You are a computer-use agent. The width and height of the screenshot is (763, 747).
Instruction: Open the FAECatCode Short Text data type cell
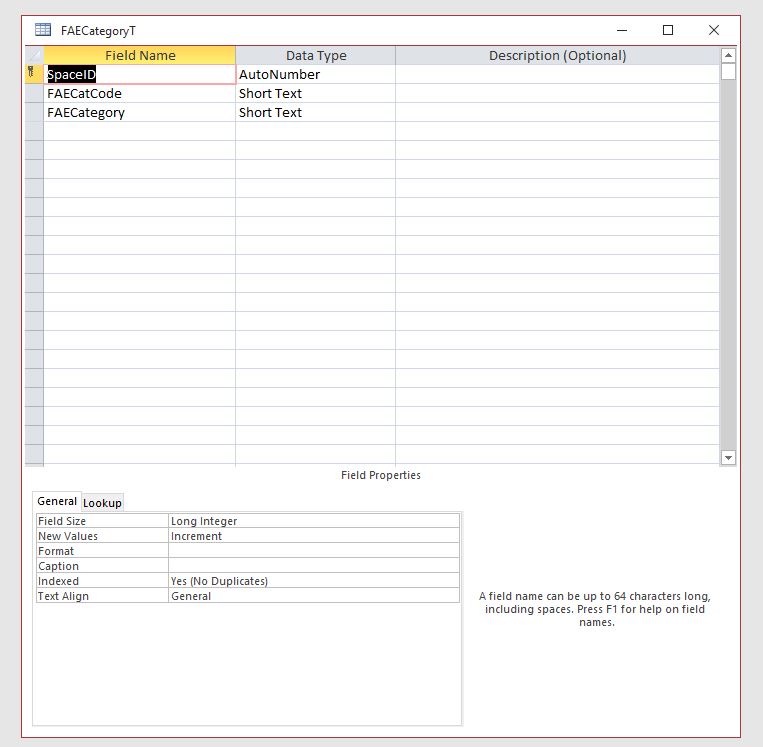[315, 93]
